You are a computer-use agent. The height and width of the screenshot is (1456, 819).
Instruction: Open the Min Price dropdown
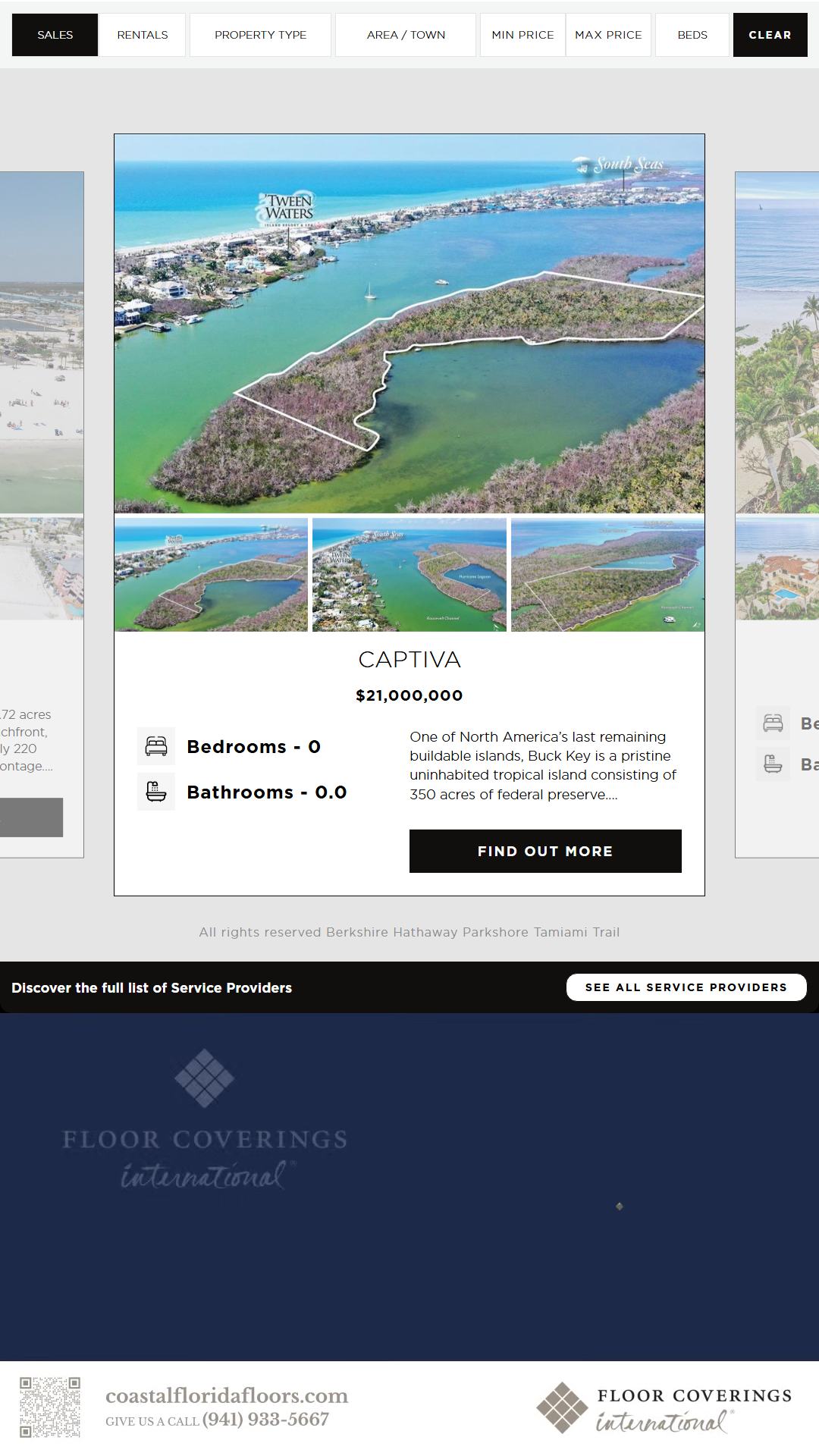pos(522,35)
